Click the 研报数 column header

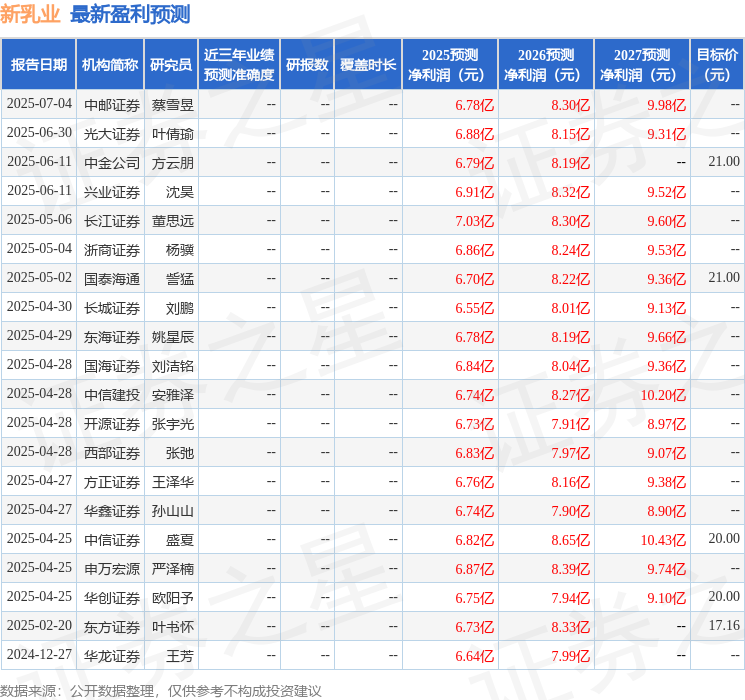pos(307,65)
